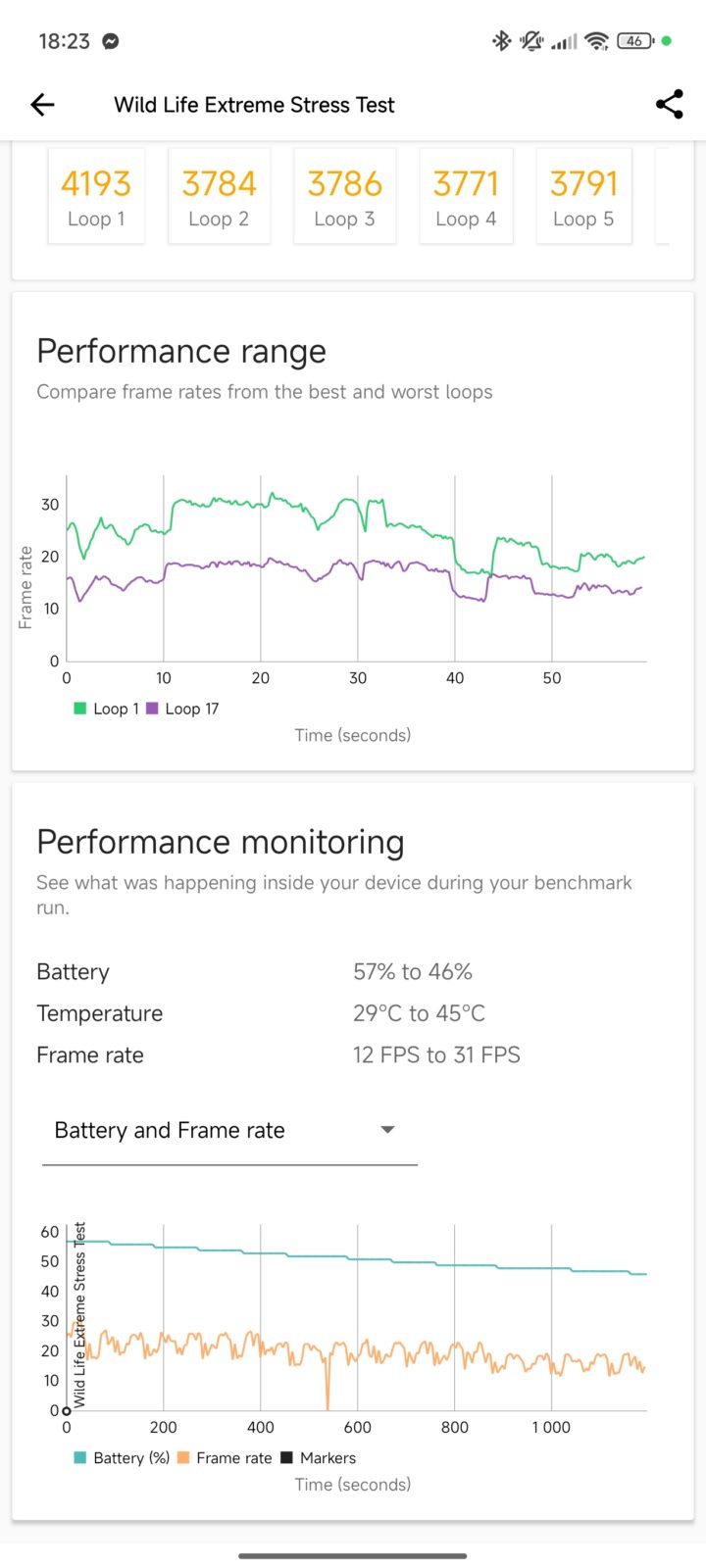Image resolution: width=706 pixels, height=1568 pixels.
Task: Tap the back arrow icon
Action: (x=42, y=105)
